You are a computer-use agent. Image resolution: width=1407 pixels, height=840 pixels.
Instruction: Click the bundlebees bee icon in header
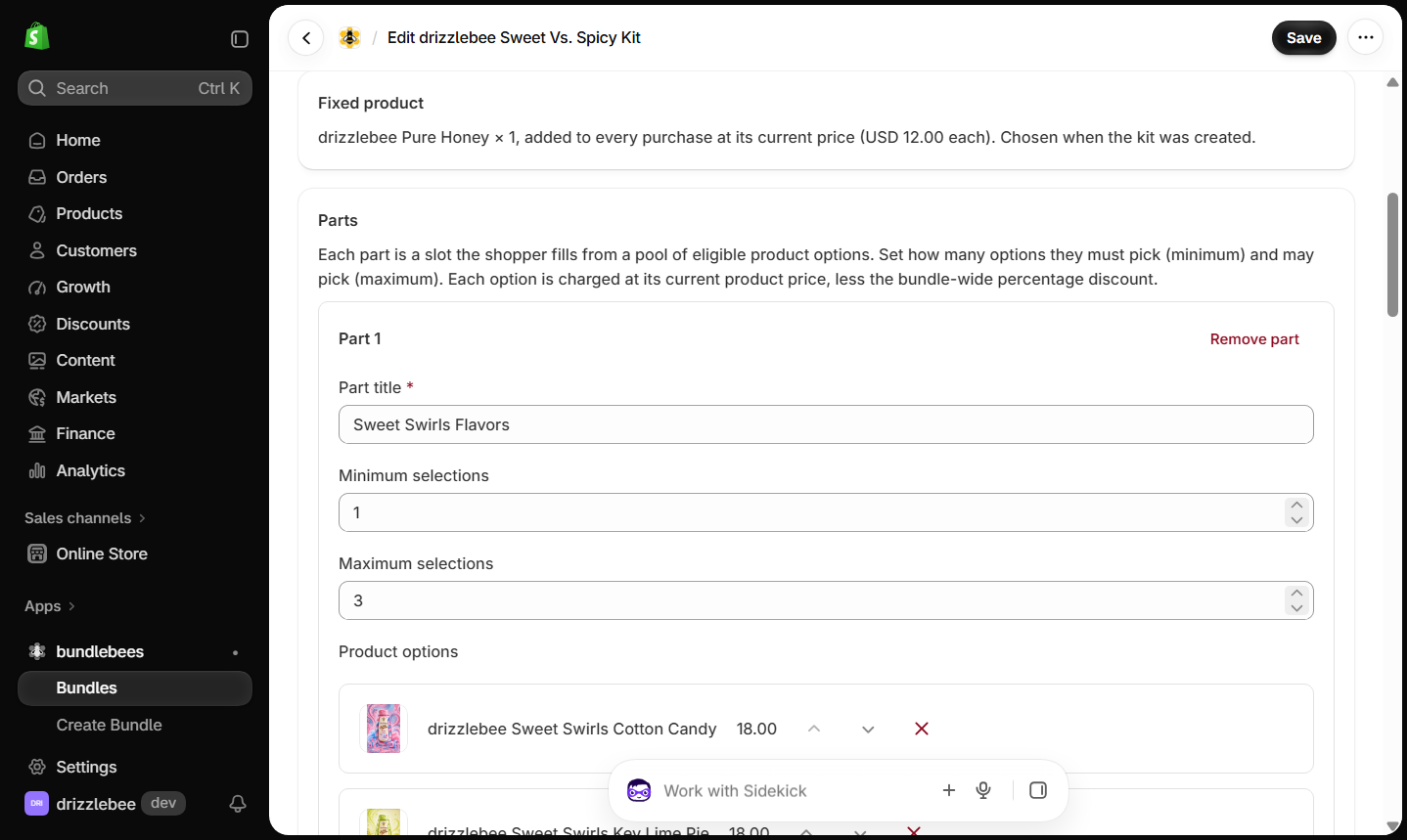(x=349, y=38)
